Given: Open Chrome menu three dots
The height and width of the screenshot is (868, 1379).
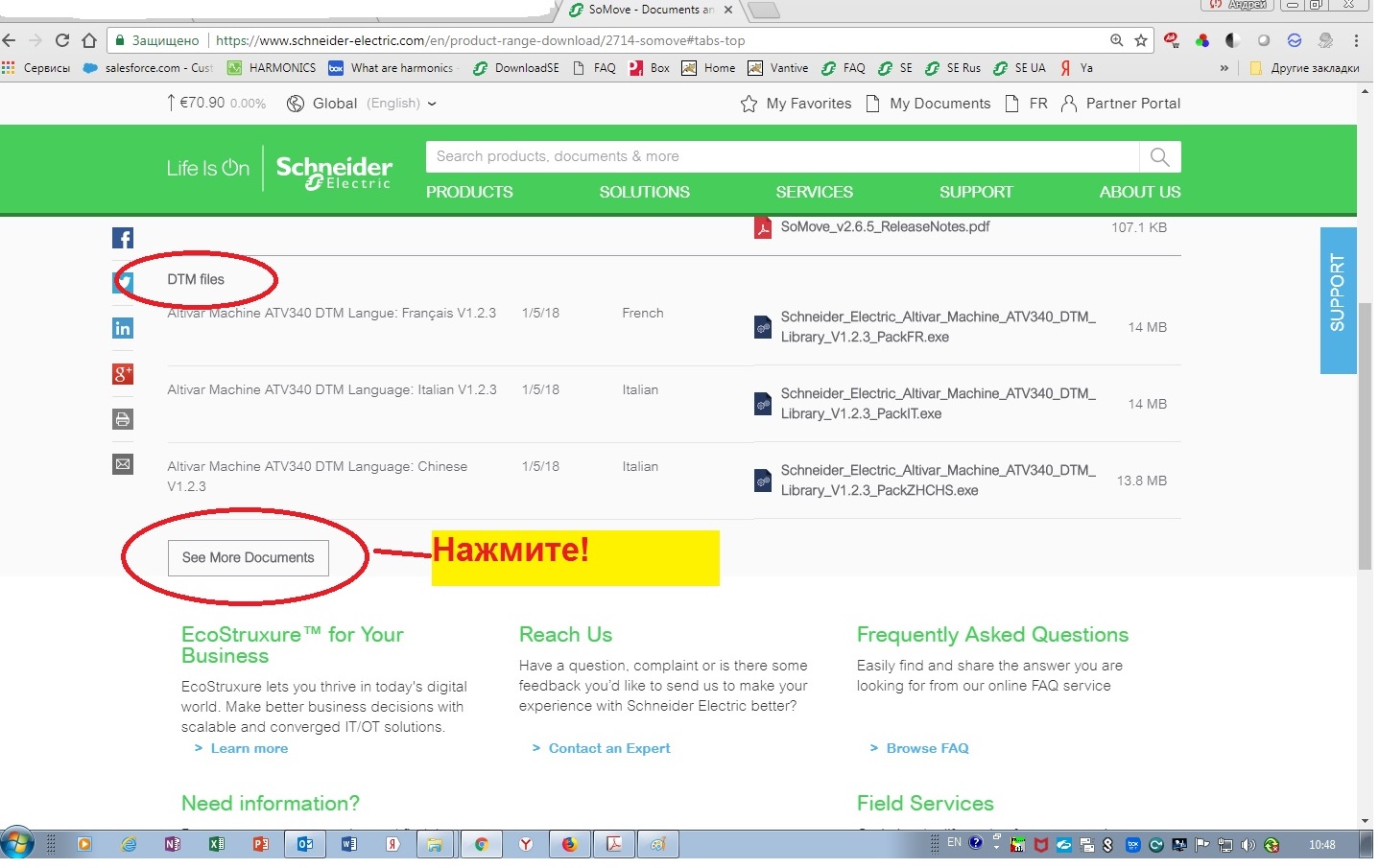Looking at the screenshot, I should [x=1356, y=40].
